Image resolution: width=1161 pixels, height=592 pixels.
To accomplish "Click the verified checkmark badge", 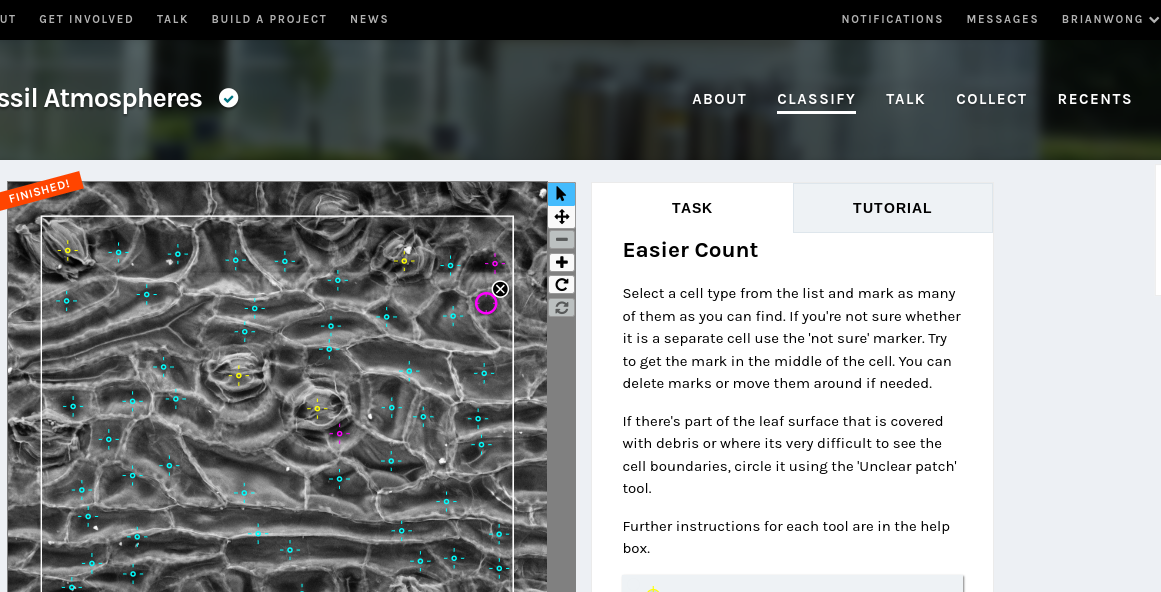I will pyautogui.click(x=229, y=98).
